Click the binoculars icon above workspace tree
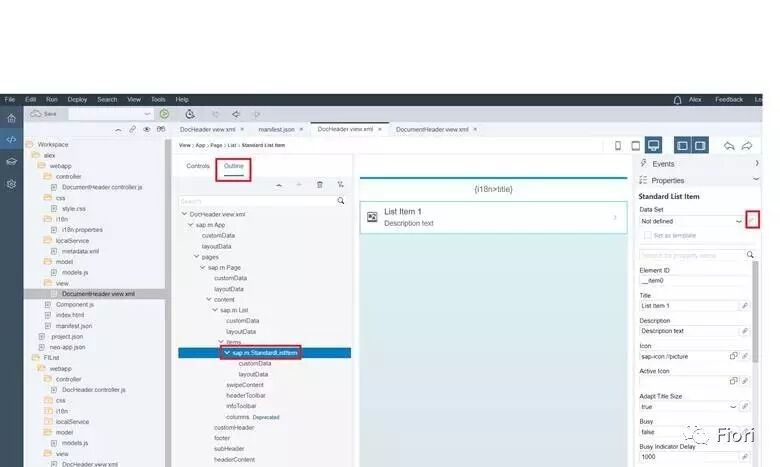 coord(161,129)
